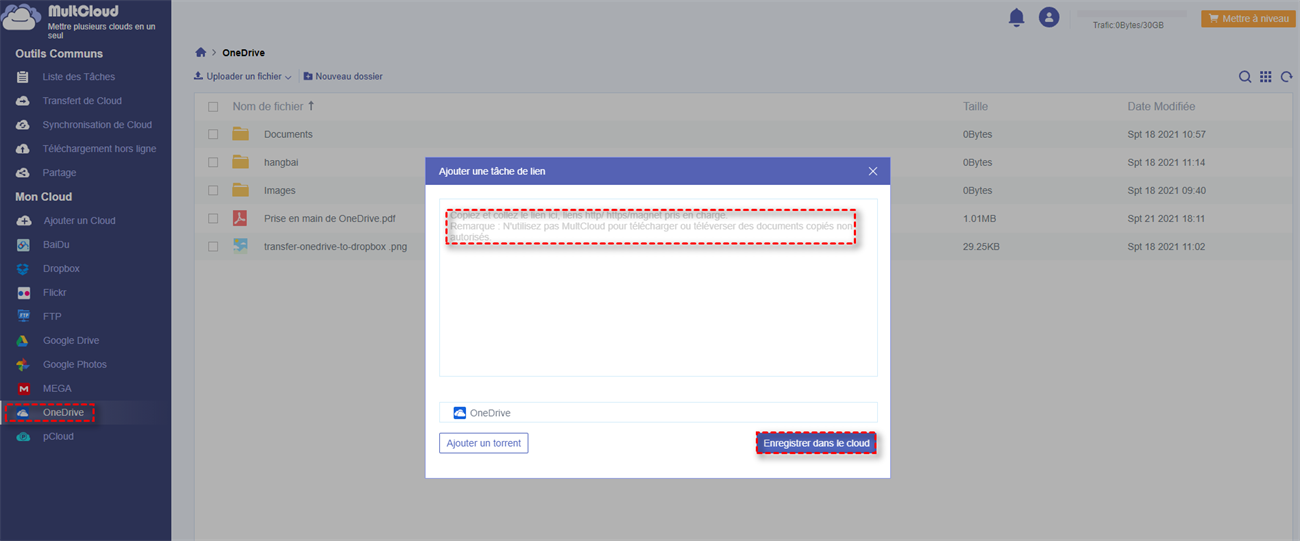Click Enregistrer dans le cloud button
Image resolution: width=1300 pixels, height=541 pixels.
pos(816,443)
